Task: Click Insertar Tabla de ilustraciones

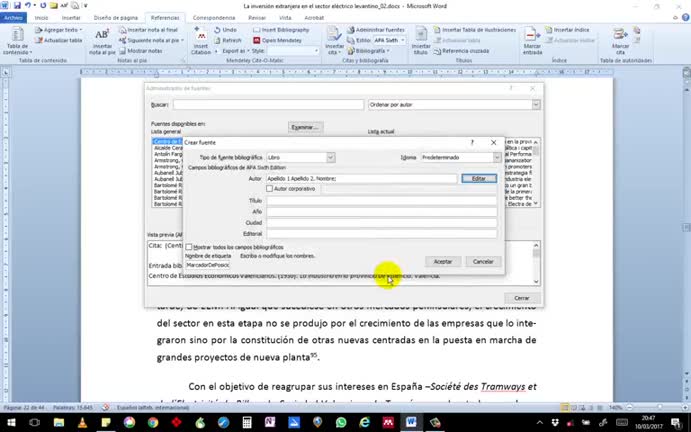Action: (x=475, y=30)
